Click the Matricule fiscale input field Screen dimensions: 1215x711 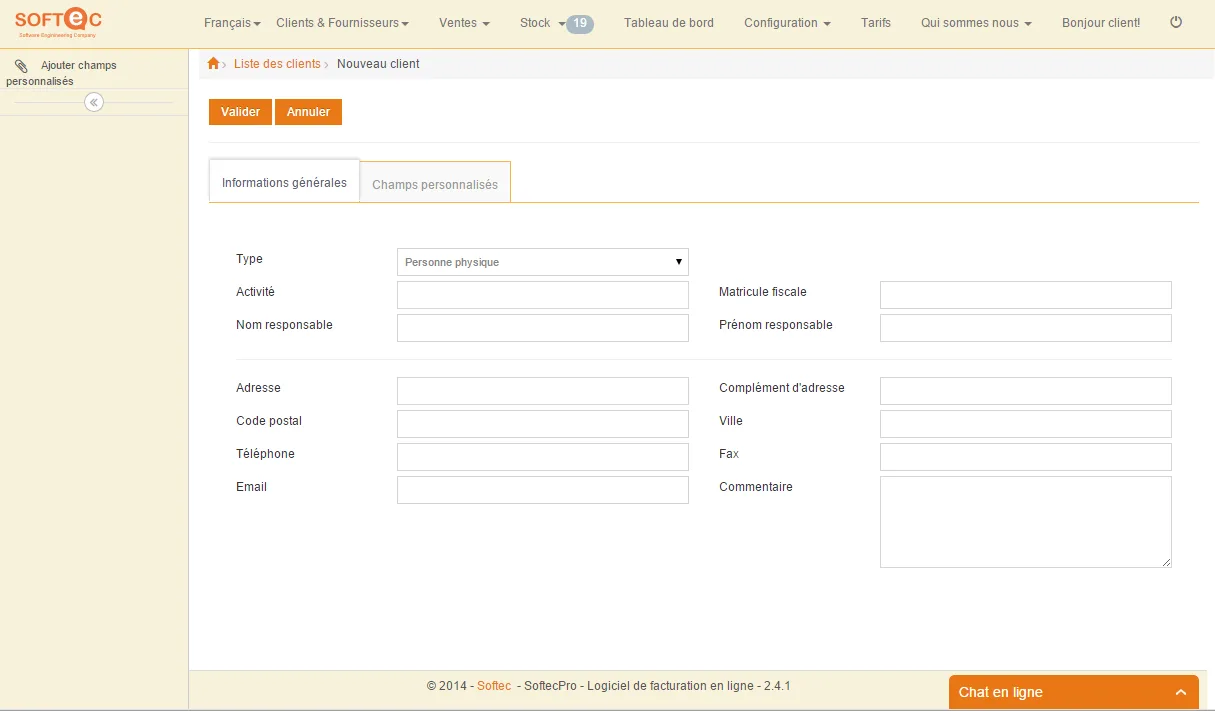[1026, 295]
